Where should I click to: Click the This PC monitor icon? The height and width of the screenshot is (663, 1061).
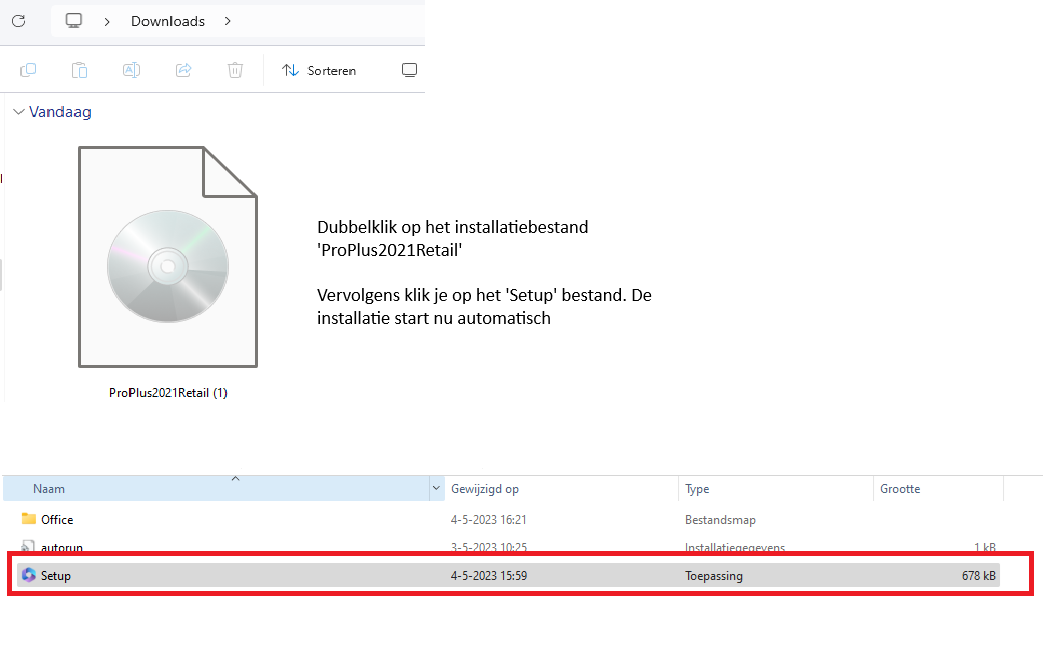click(74, 21)
